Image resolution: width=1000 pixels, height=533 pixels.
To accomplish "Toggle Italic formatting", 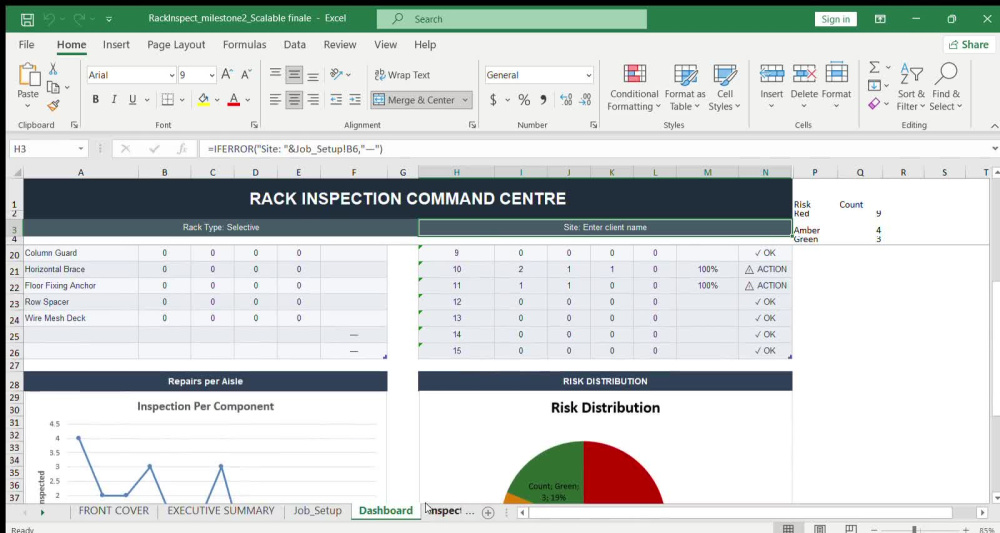I will [114, 99].
